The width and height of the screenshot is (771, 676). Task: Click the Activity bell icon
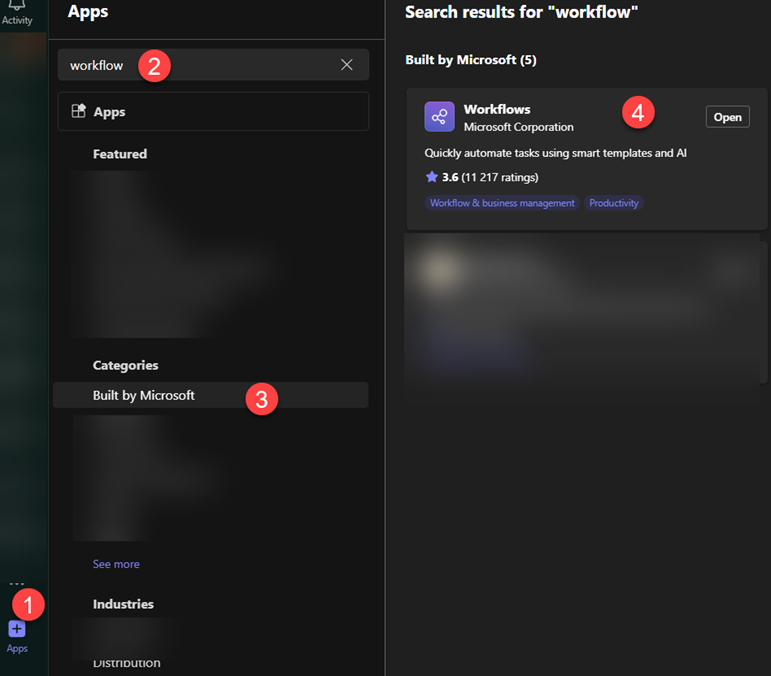point(17,7)
